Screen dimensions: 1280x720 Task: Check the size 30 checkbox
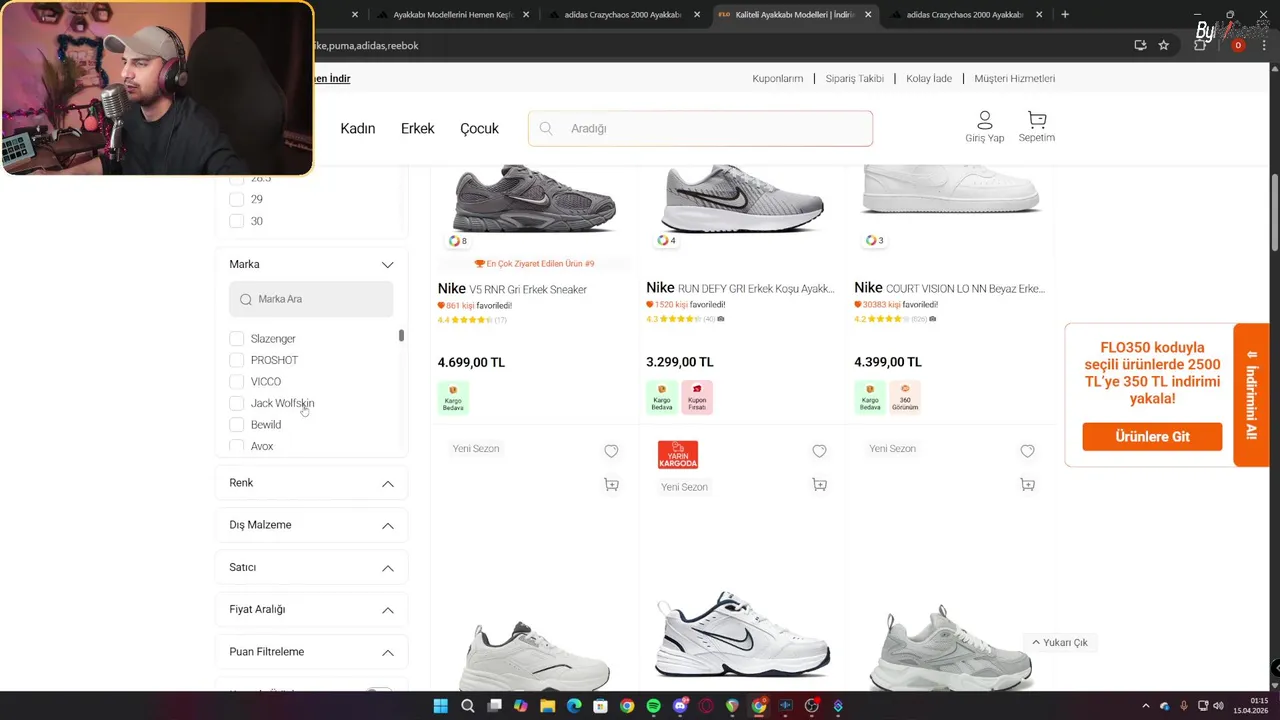click(x=237, y=221)
